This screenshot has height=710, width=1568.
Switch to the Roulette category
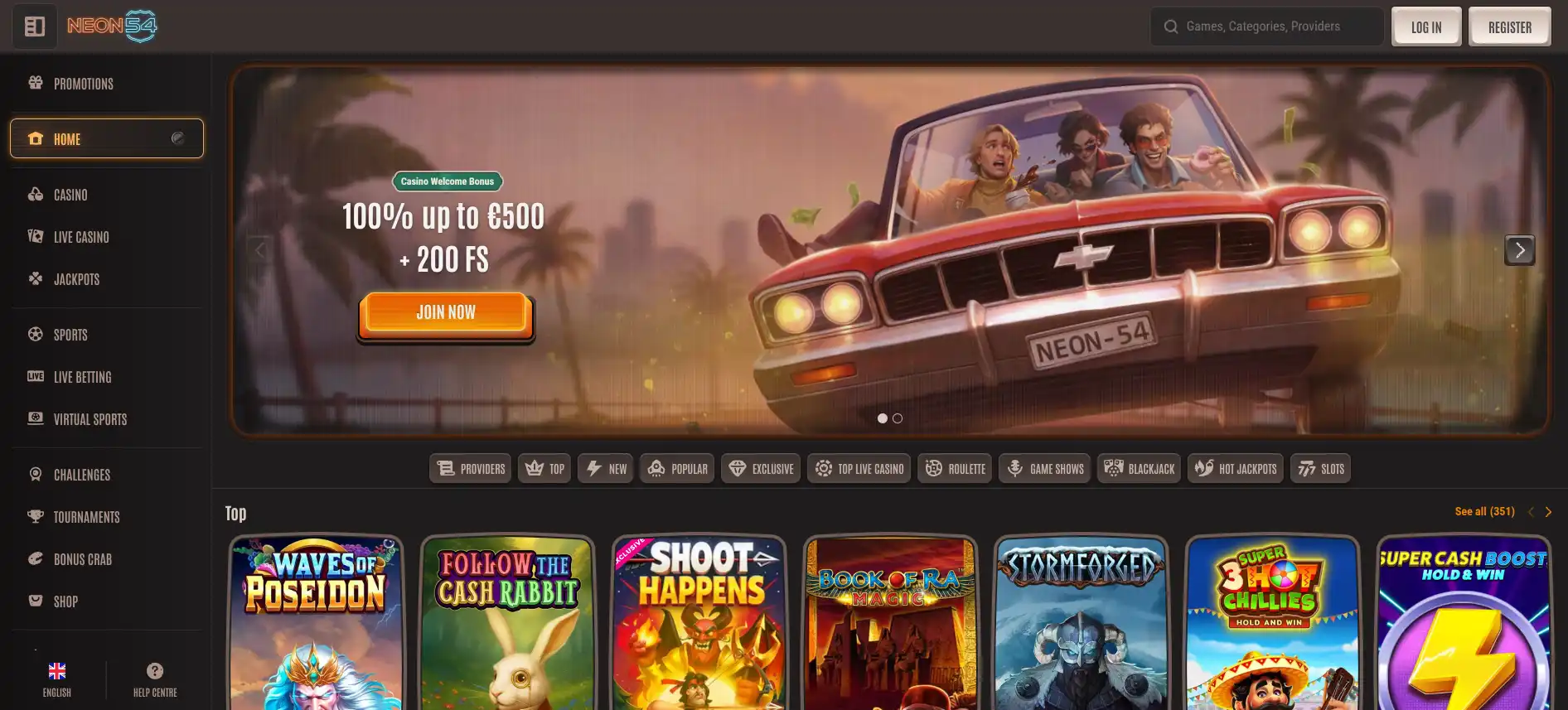pos(955,469)
